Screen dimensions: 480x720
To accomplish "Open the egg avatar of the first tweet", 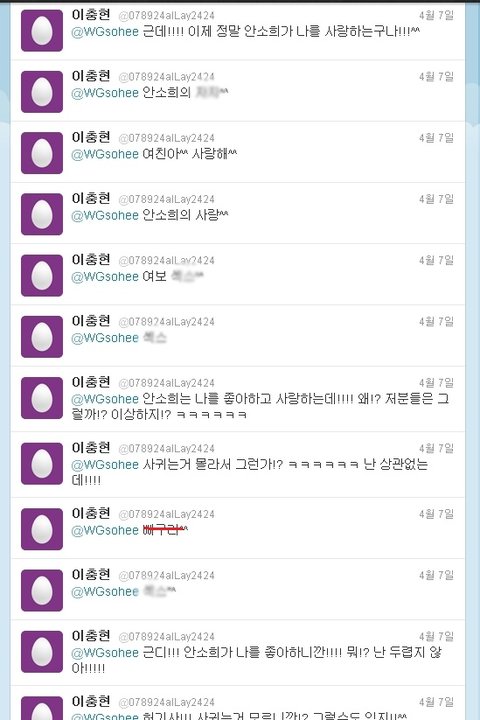I will [42, 30].
